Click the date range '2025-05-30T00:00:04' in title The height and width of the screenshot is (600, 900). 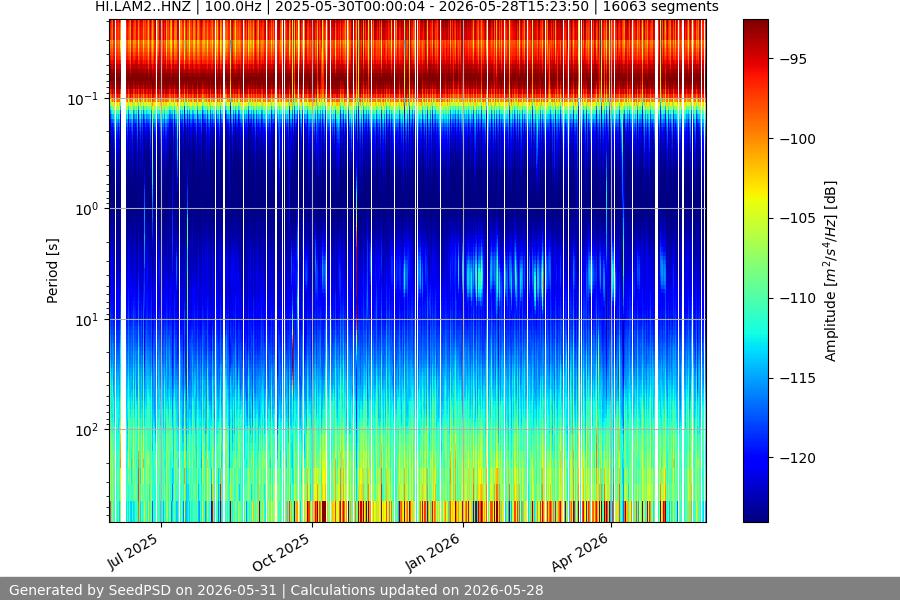pyautogui.click(x=350, y=6)
